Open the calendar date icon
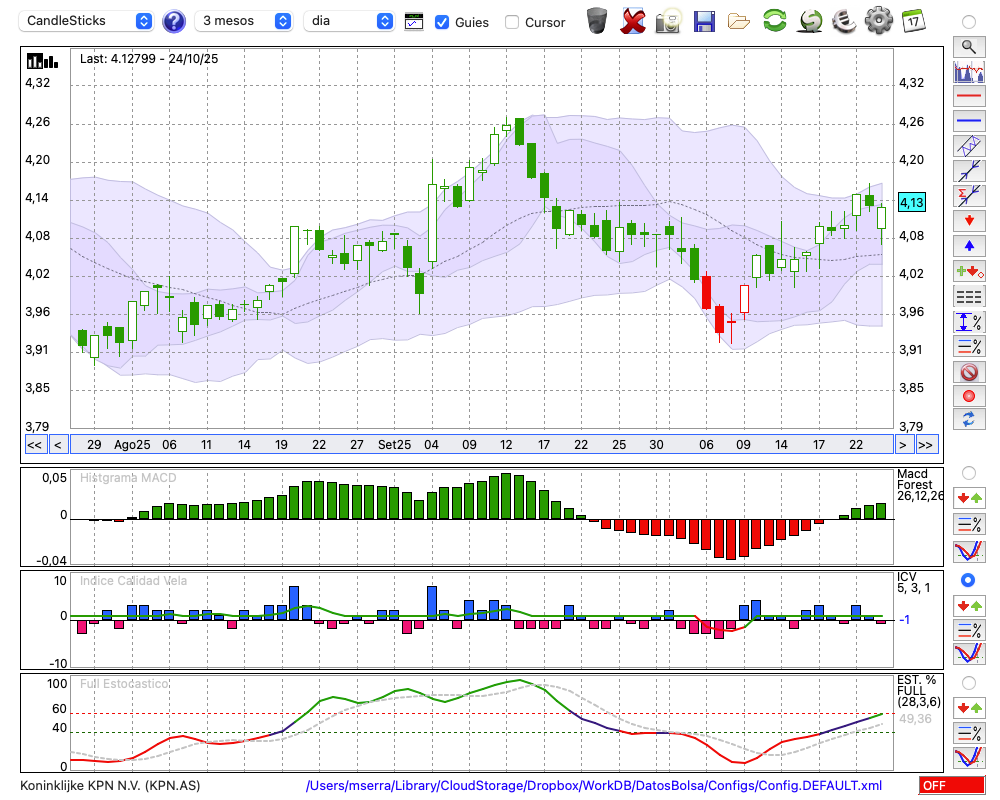The image size is (1000, 800). coord(912,21)
